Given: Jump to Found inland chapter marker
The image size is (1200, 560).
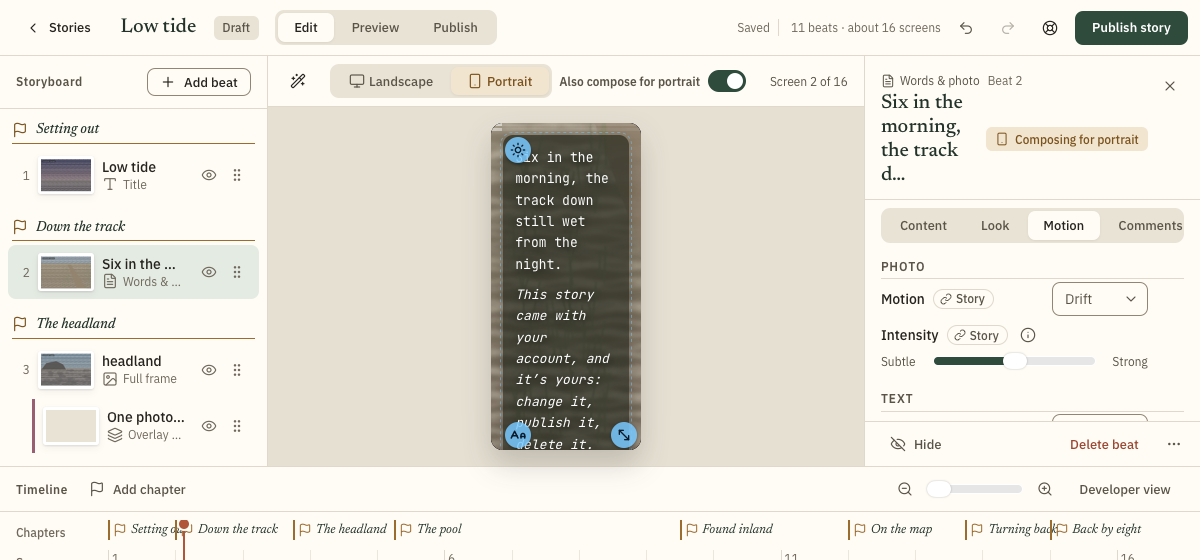Looking at the screenshot, I should (x=729, y=529).
